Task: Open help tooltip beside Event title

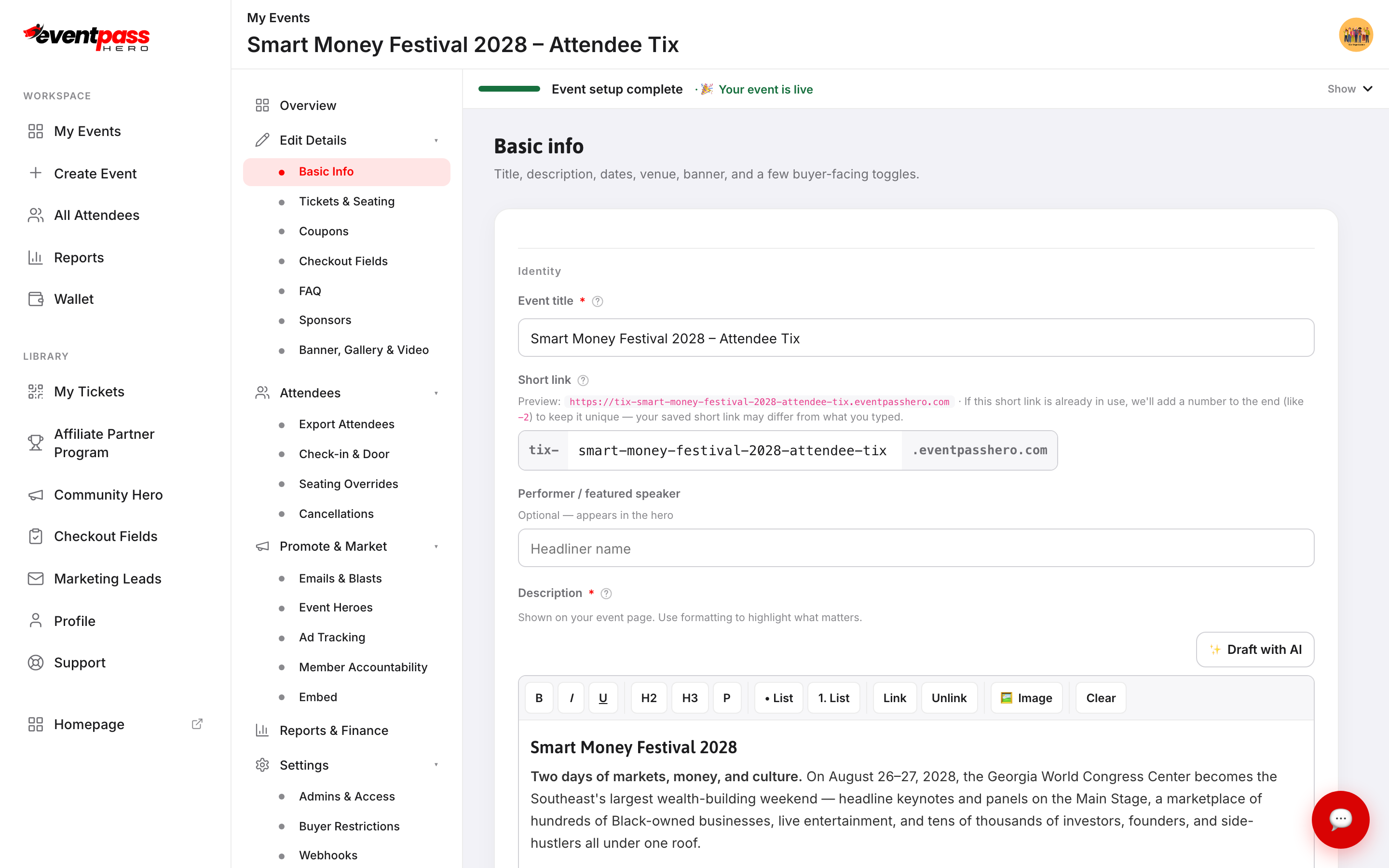Action: coord(598,301)
